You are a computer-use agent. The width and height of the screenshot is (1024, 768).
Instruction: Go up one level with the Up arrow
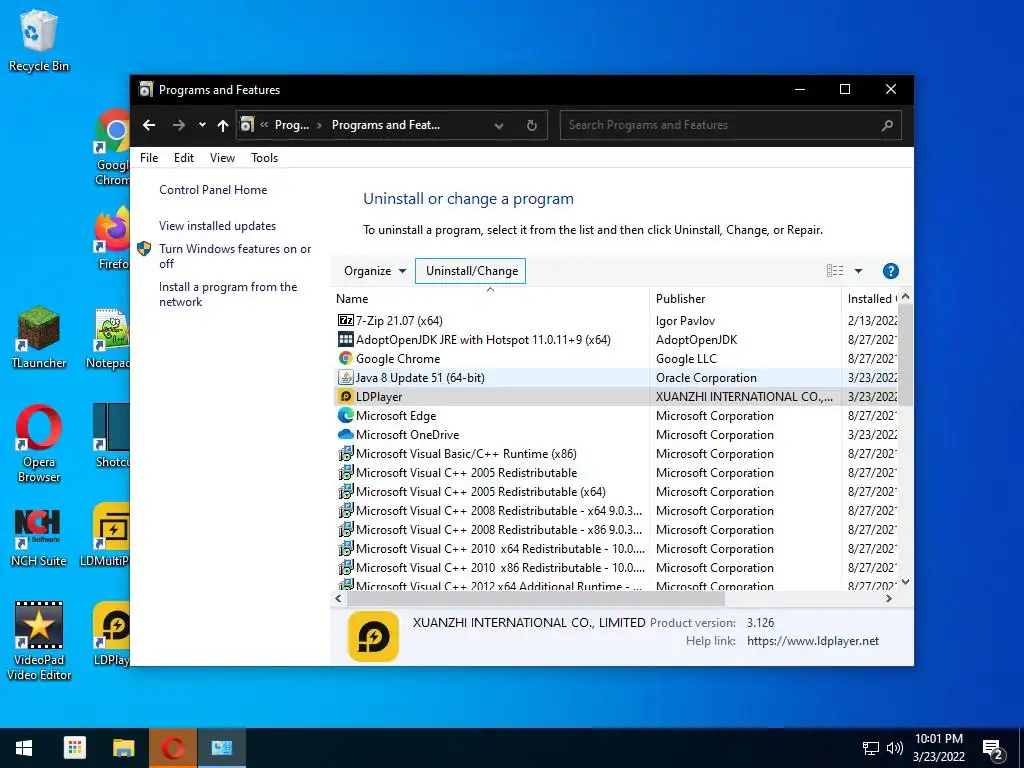(x=223, y=125)
